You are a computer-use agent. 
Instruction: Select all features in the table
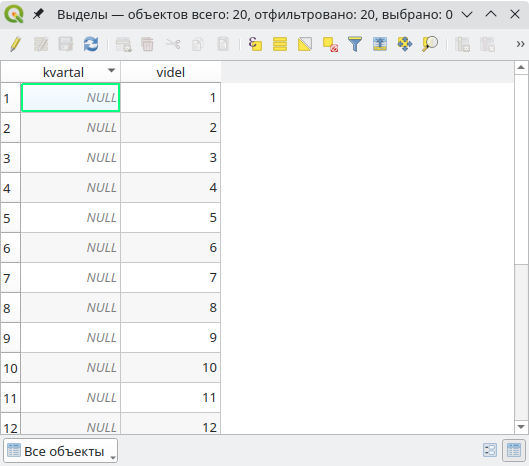point(280,44)
